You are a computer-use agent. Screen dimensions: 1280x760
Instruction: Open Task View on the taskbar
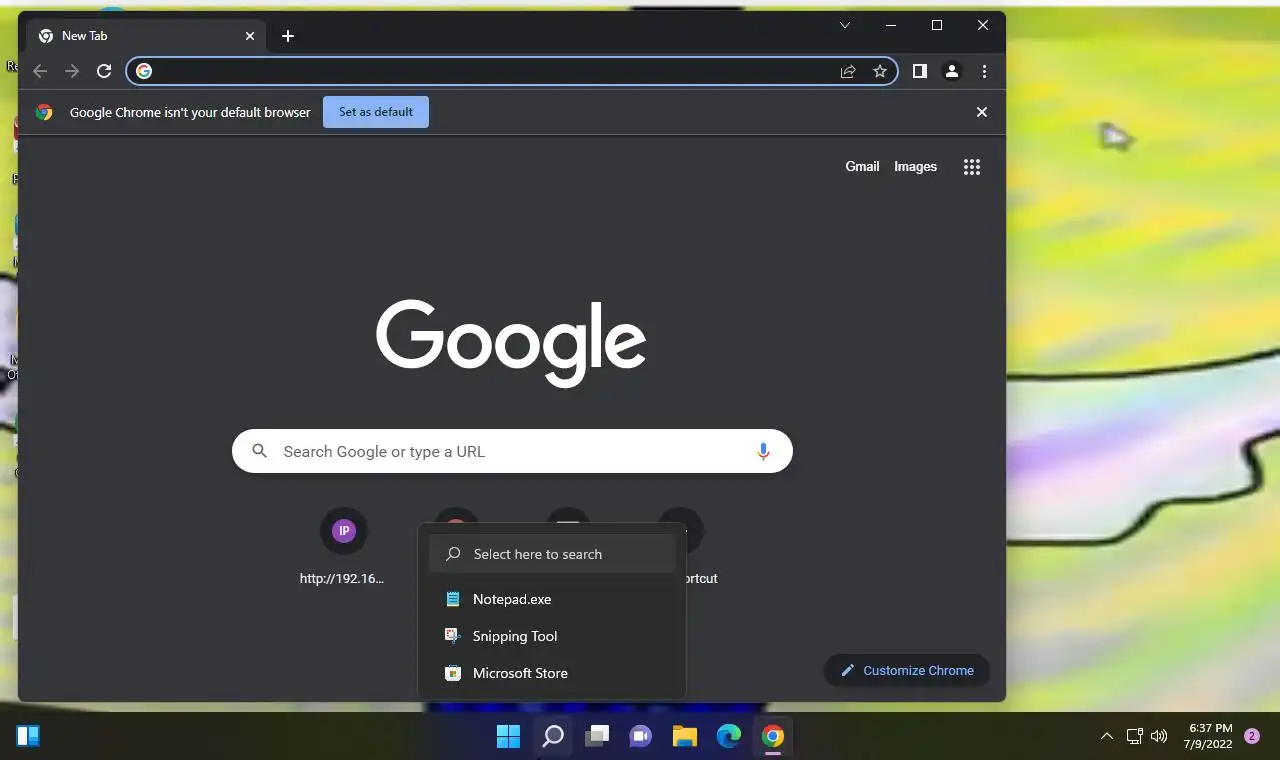tap(597, 737)
